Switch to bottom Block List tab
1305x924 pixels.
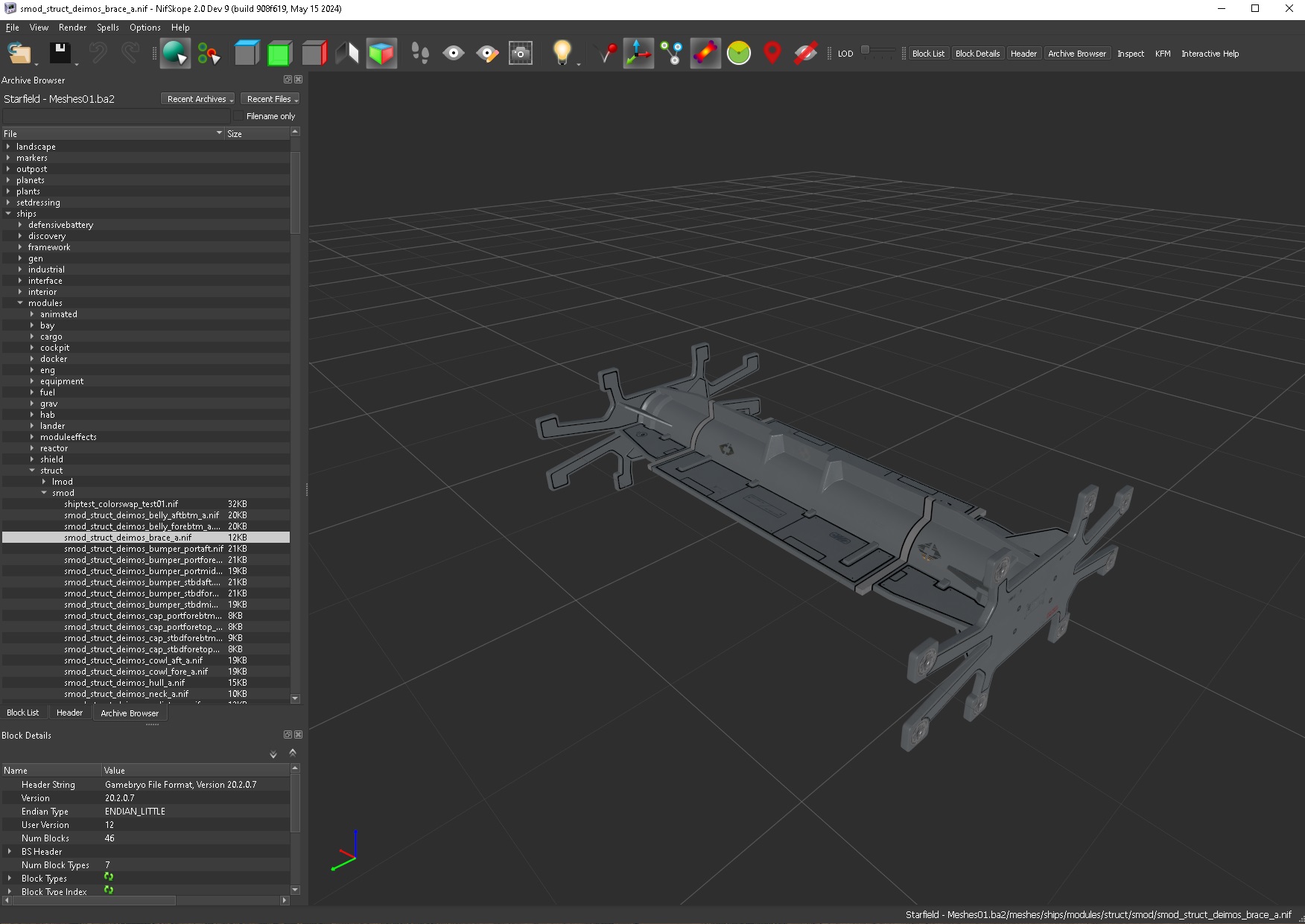(x=23, y=713)
